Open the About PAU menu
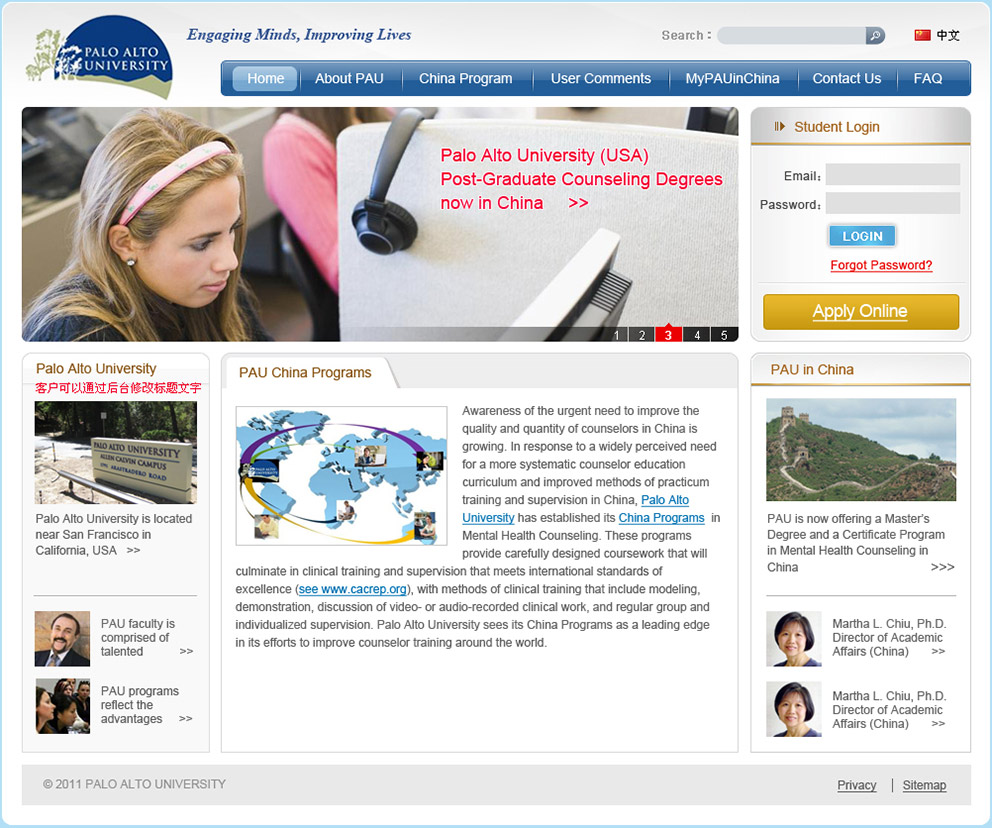The height and width of the screenshot is (828, 992). (x=349, y=78)
